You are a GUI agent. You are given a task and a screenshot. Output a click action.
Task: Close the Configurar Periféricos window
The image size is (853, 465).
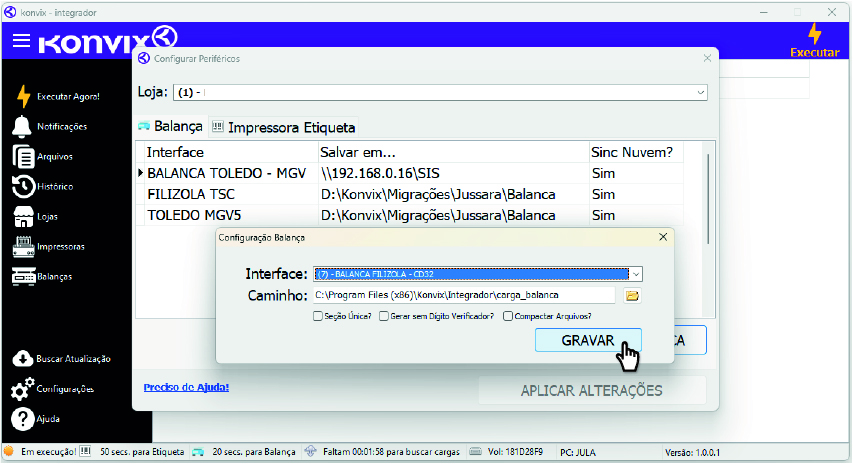pyautogui.click(x=707, y=58)
